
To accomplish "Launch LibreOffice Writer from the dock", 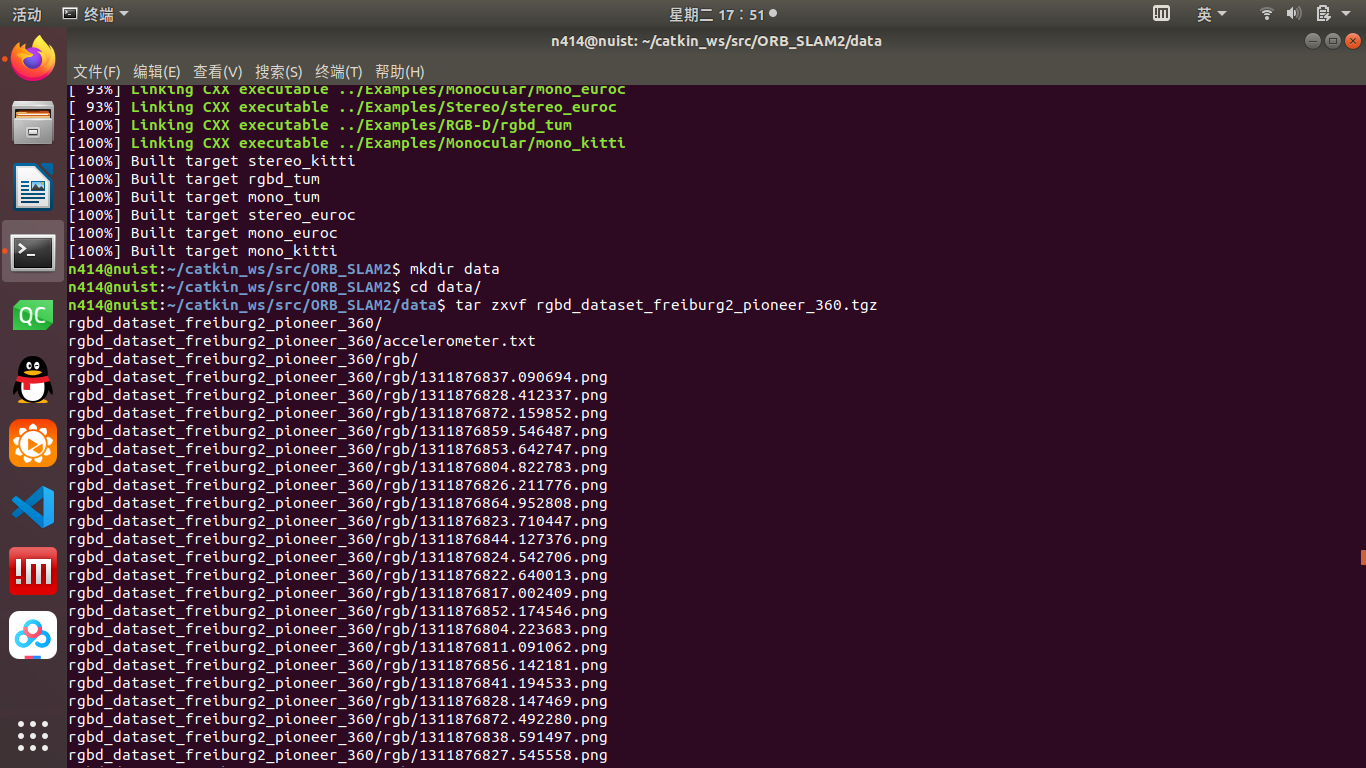I will (33, 187).
